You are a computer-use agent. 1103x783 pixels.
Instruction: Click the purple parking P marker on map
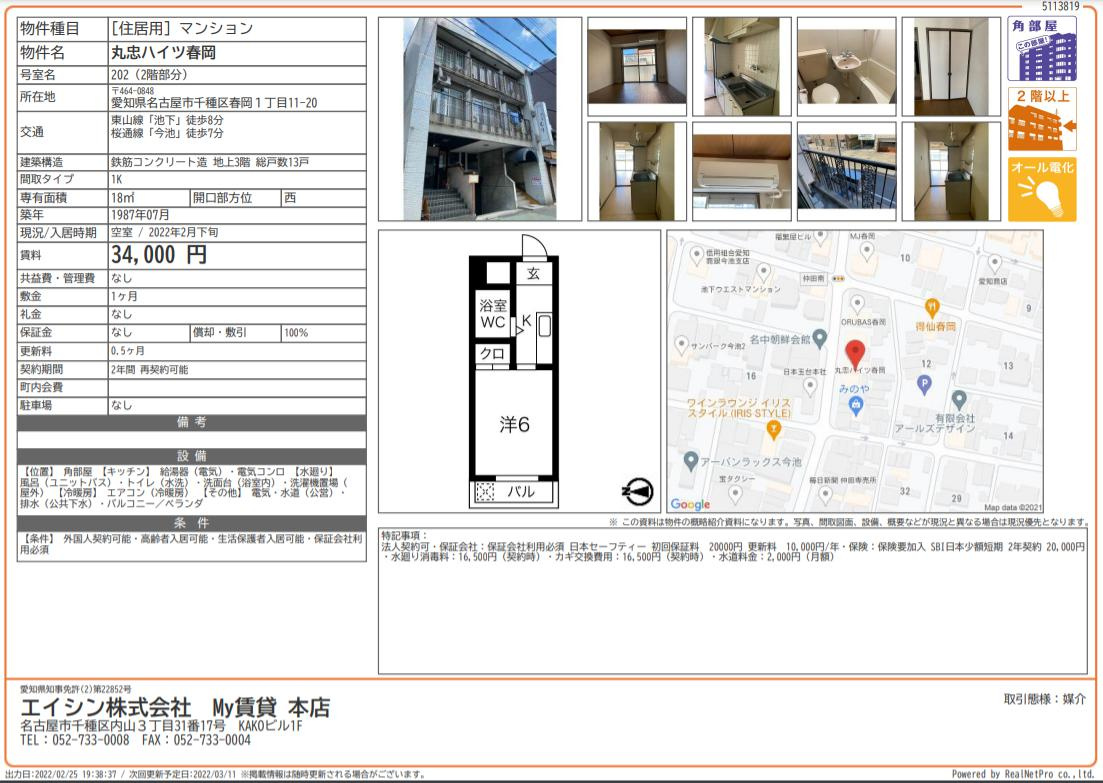click(x=924, y=385)
